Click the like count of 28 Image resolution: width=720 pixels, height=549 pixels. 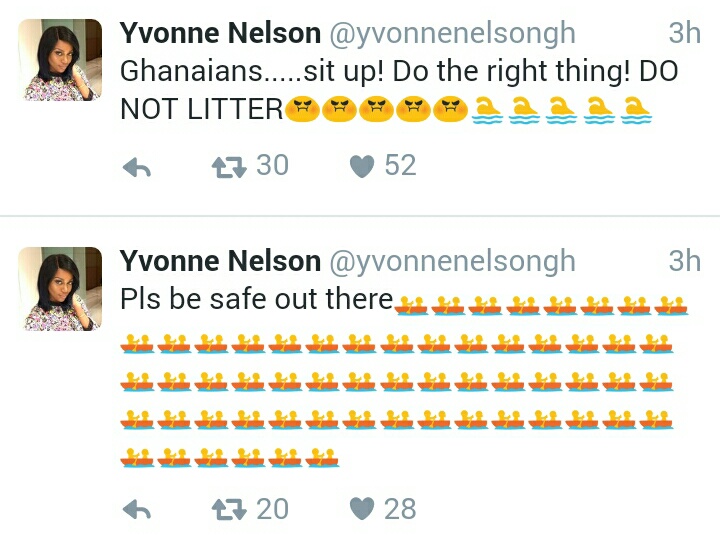point(400,509)
